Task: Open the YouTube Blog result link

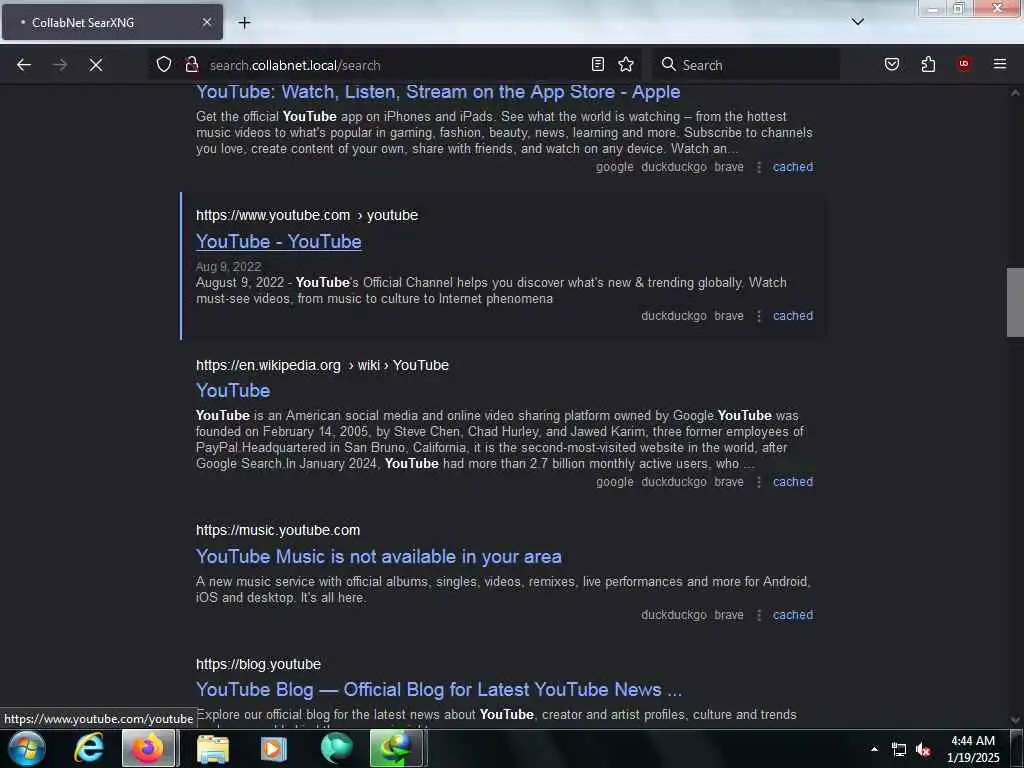Action: click(x=439, y=690)
